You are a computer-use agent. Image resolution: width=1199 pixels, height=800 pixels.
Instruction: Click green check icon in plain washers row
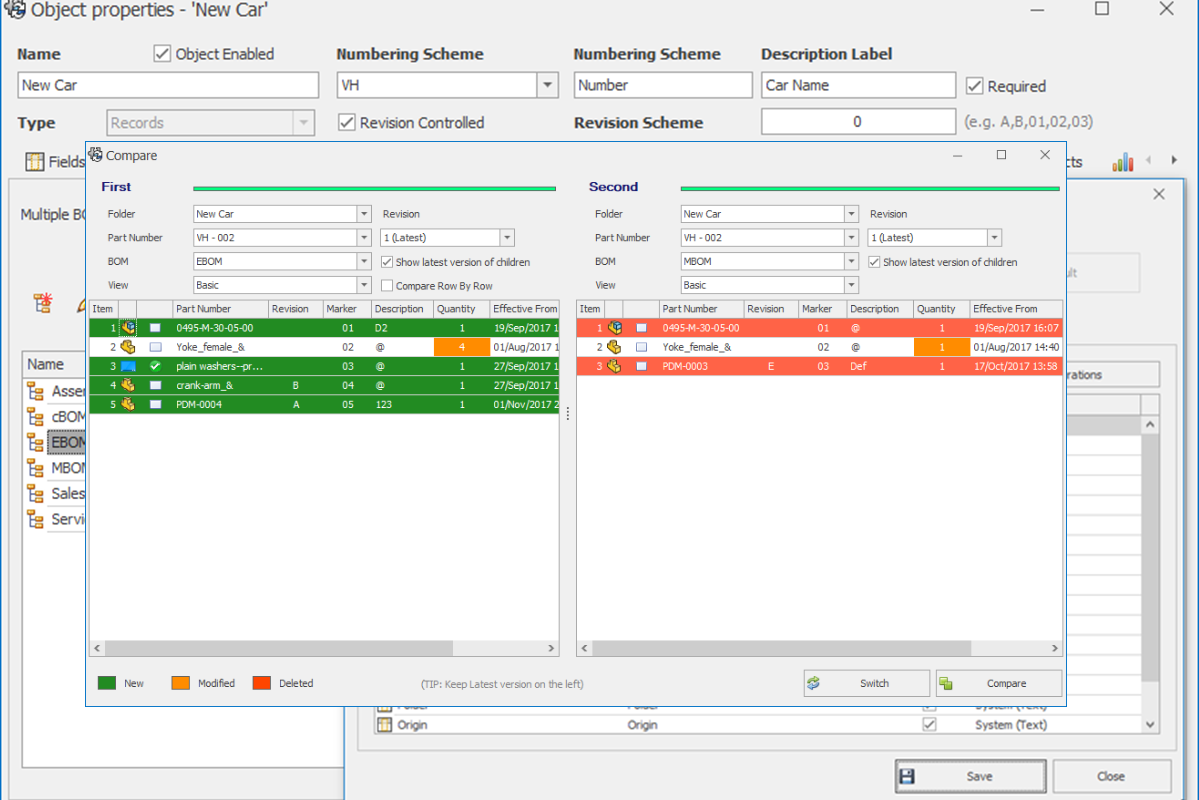pyautogui.click(x=155, y=366)
